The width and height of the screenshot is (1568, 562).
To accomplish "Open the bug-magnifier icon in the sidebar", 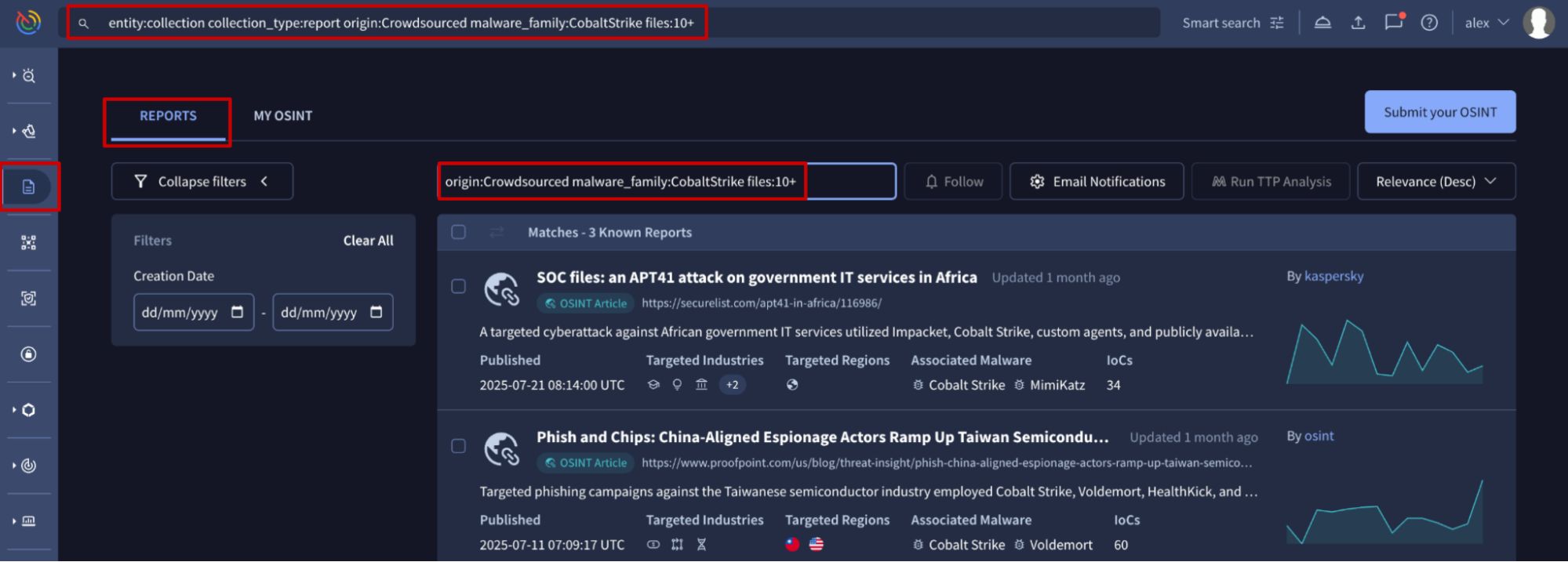I will 29,75.
